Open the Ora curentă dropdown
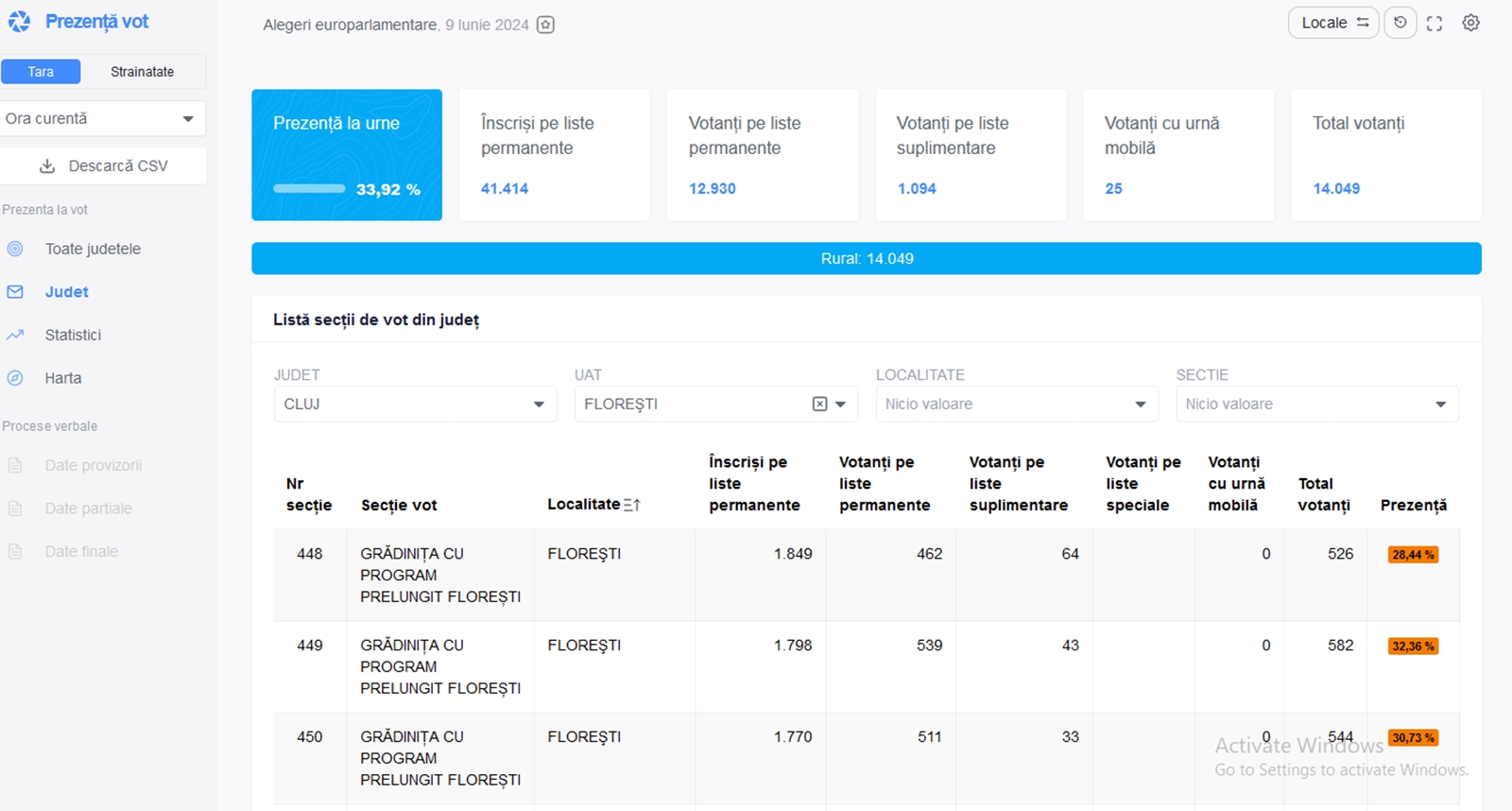Screen dimensions: 1512x811 [102, 118]
